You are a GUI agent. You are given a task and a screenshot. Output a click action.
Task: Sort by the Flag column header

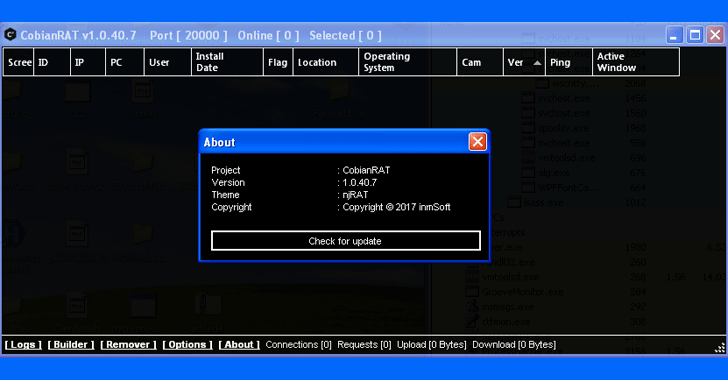pyautogui.click(x=278, y=62)
